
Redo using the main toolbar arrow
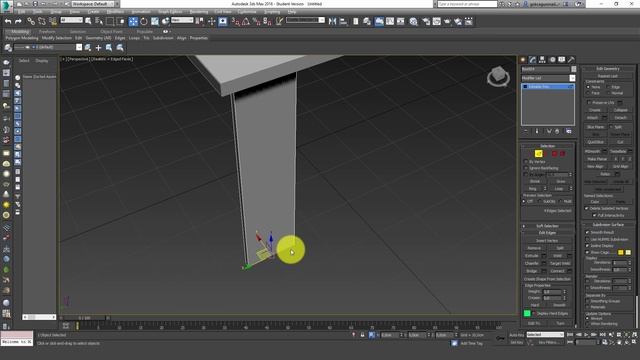pyautogui.click(x=18, y=21)
